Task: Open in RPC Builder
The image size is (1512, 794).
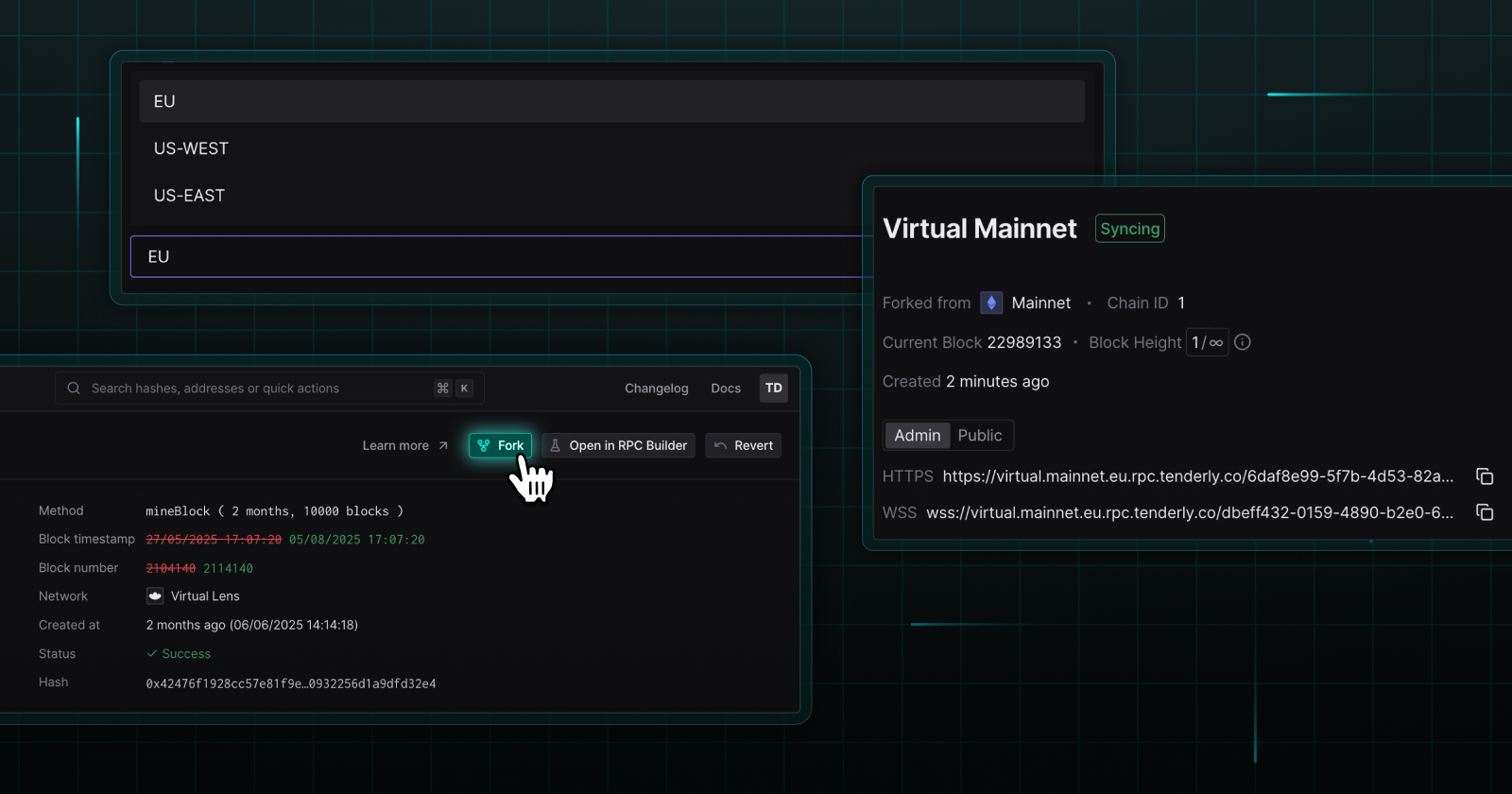Action: (619, 445)
